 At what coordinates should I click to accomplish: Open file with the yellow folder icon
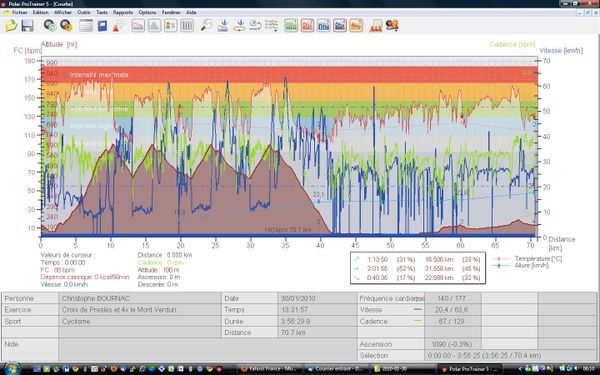11,26
